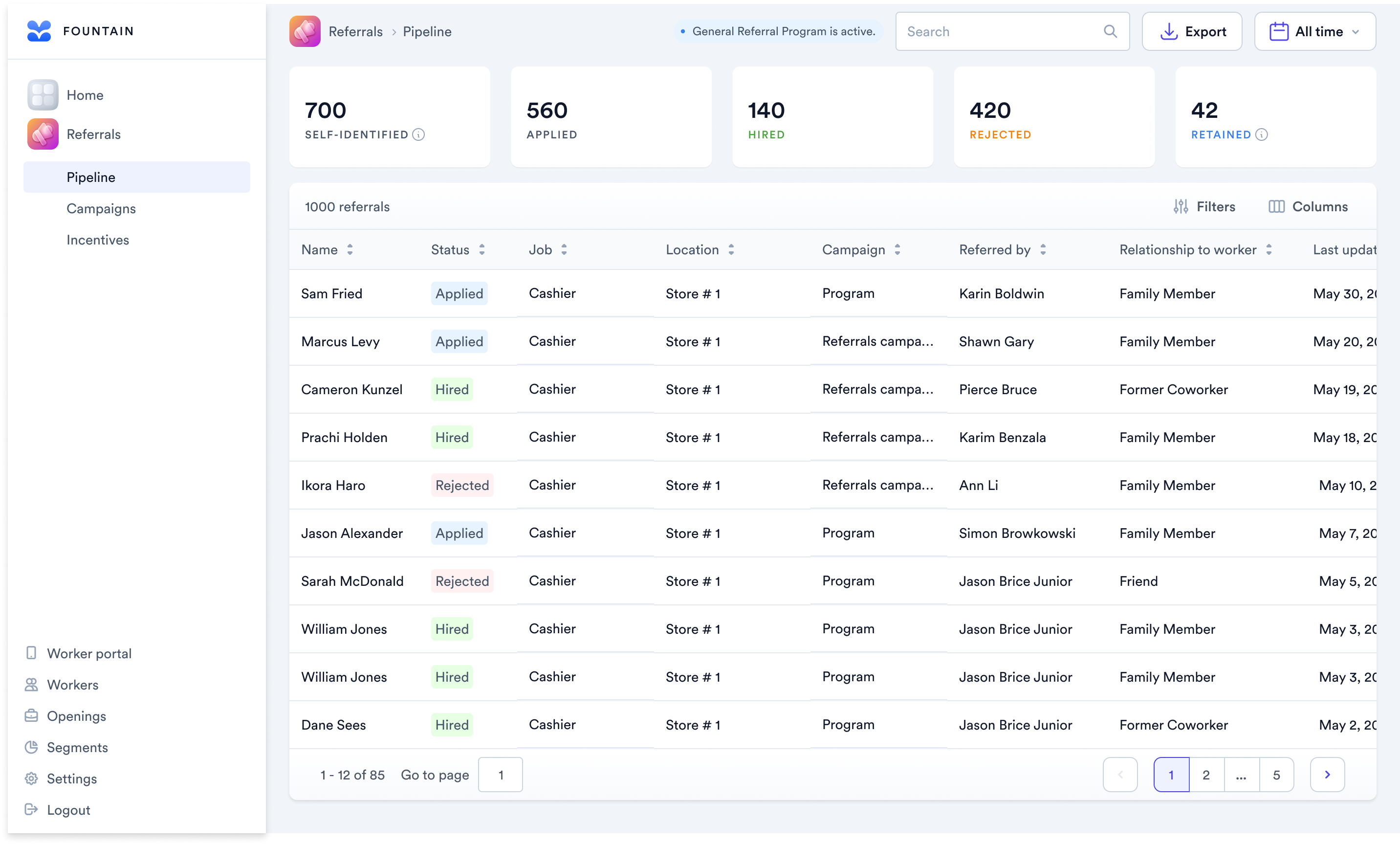Expand the All time date dropdown
This screenshot has height=845, width=1400.
point(1315,31)
